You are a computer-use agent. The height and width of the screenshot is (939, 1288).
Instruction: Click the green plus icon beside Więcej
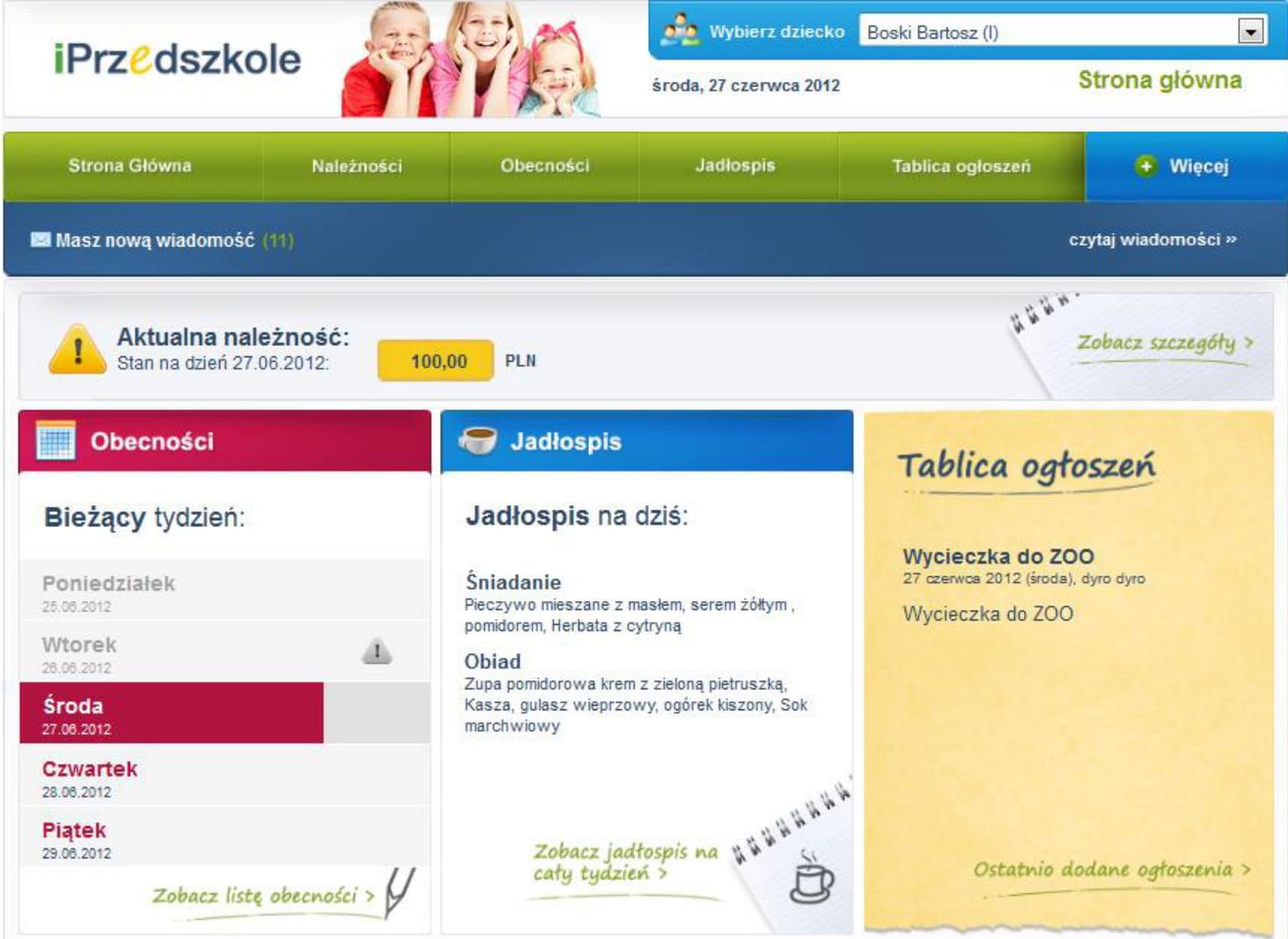[x=1145, y=165]
